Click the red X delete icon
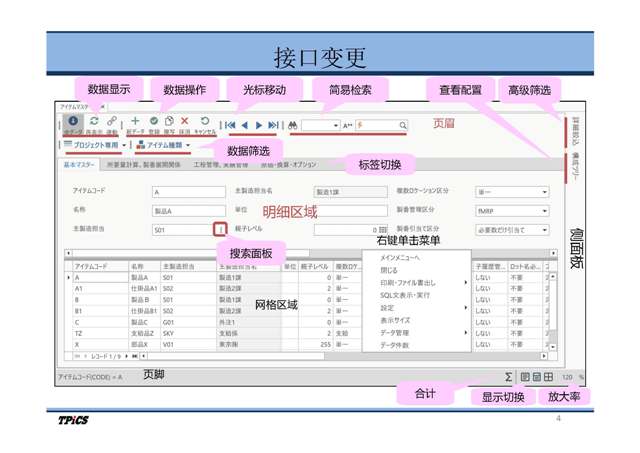Screen dimensions: 640x453 point(185,122)
